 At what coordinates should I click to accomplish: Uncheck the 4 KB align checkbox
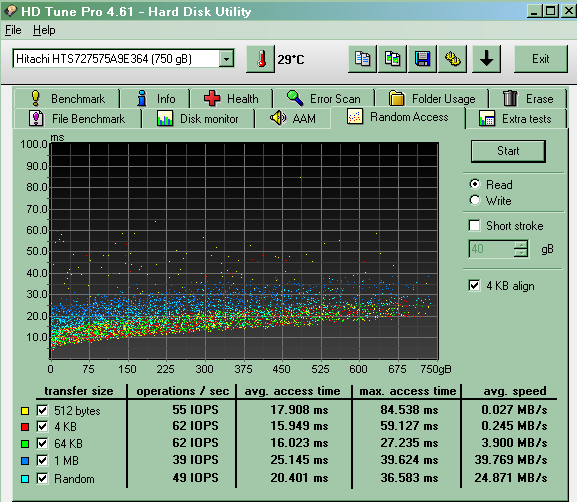(475, 285)
